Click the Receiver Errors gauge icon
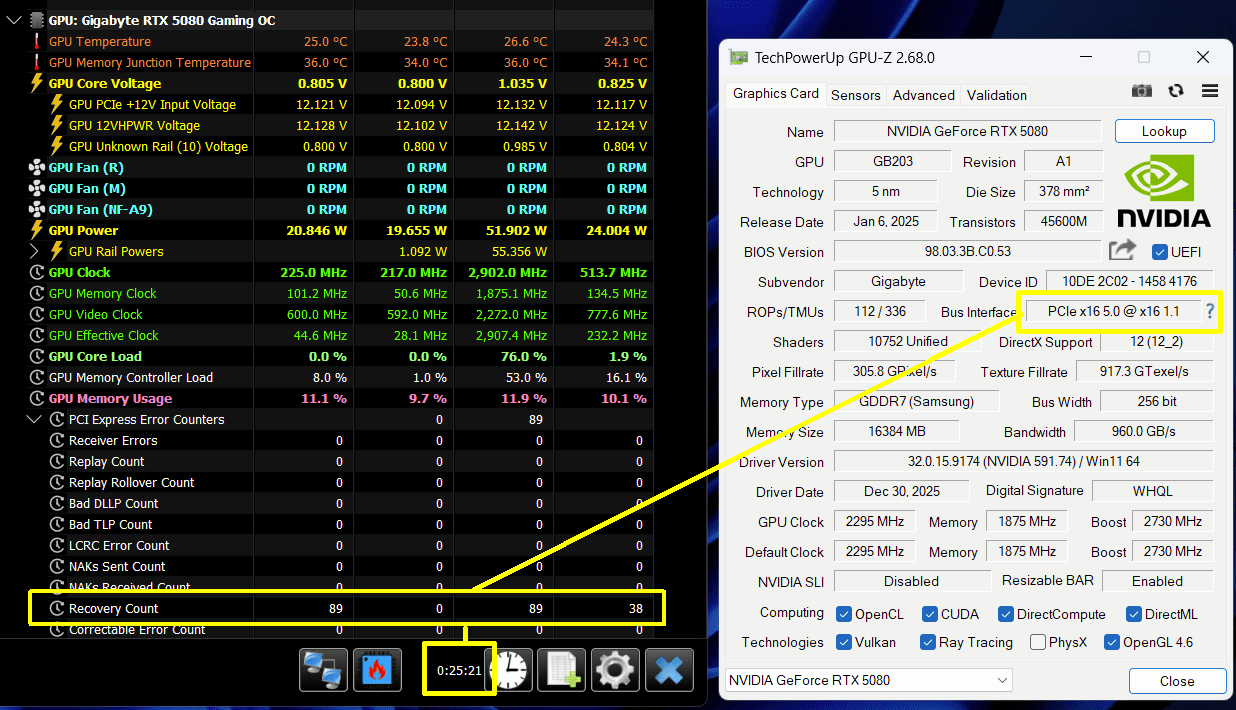Image resolution: width=1236 pixels, height=710 pixels. pyautogui.click(x=57, y=440)
